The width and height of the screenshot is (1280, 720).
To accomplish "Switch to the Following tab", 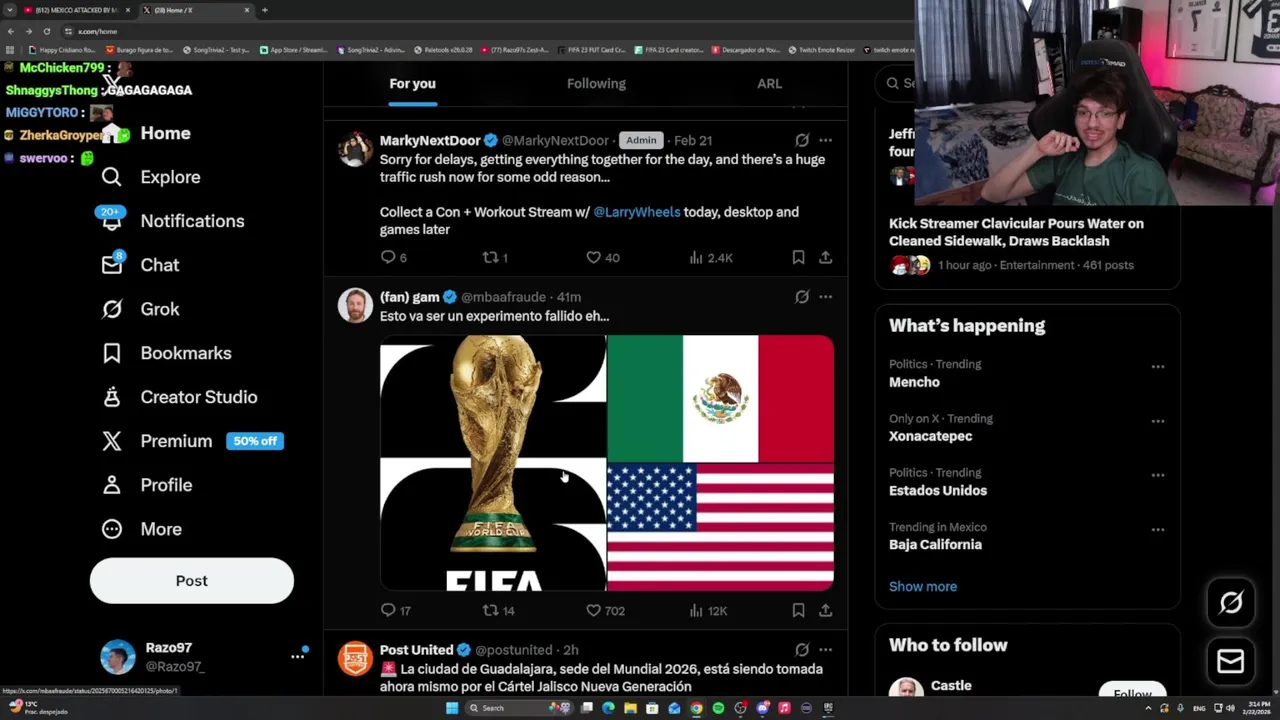I will (596, 84).
